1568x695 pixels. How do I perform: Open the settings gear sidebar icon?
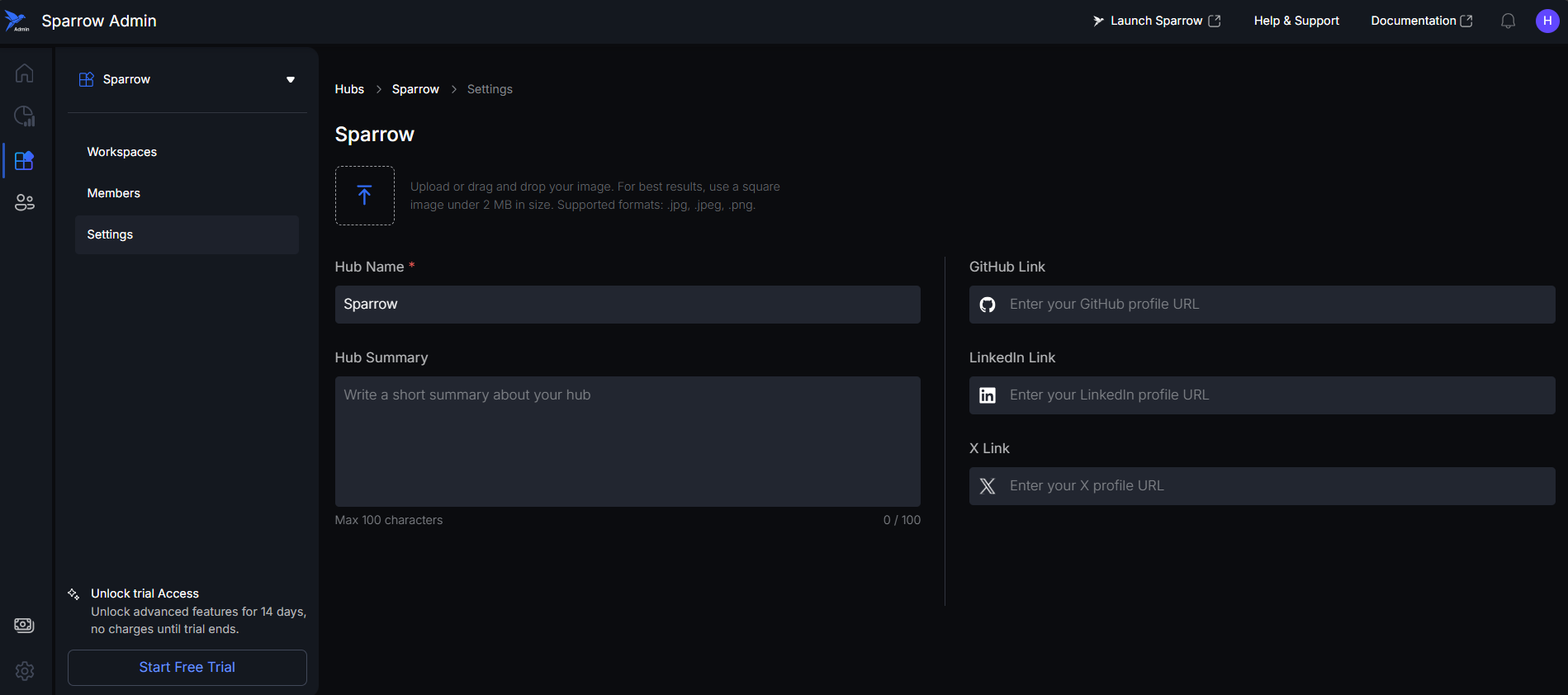point(25,671)
